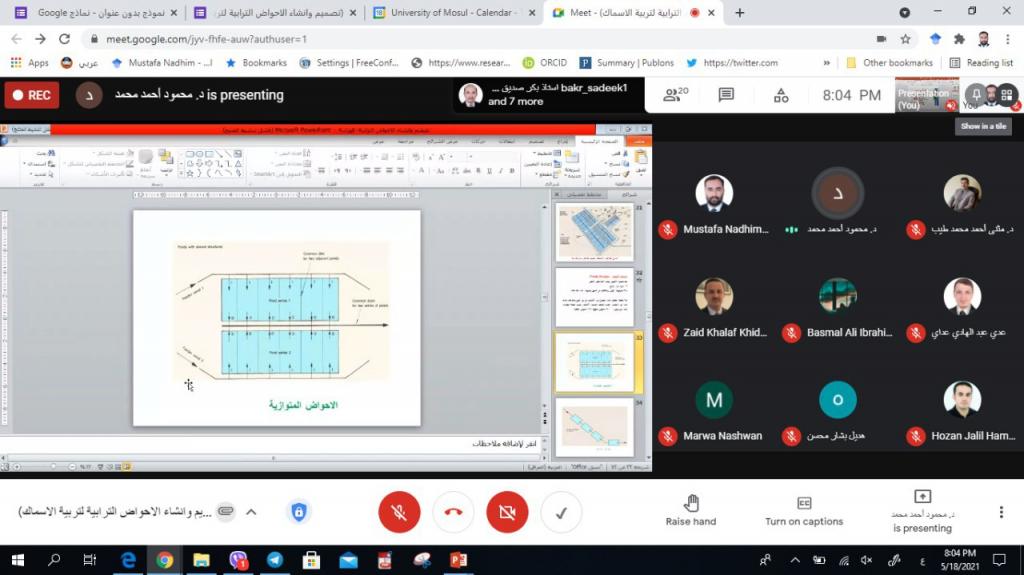Click the Raise hand button
Image resolution: width=1024 pixels, height=575 pixels.
point(691,511)
